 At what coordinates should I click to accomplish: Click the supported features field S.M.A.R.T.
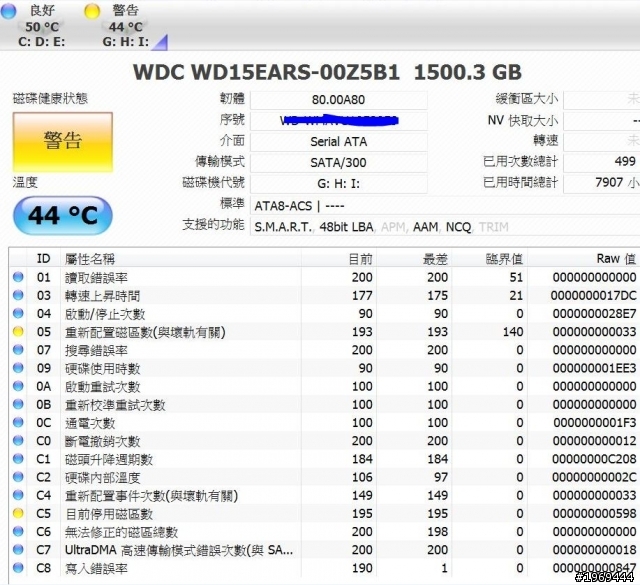tap(445, 227)
